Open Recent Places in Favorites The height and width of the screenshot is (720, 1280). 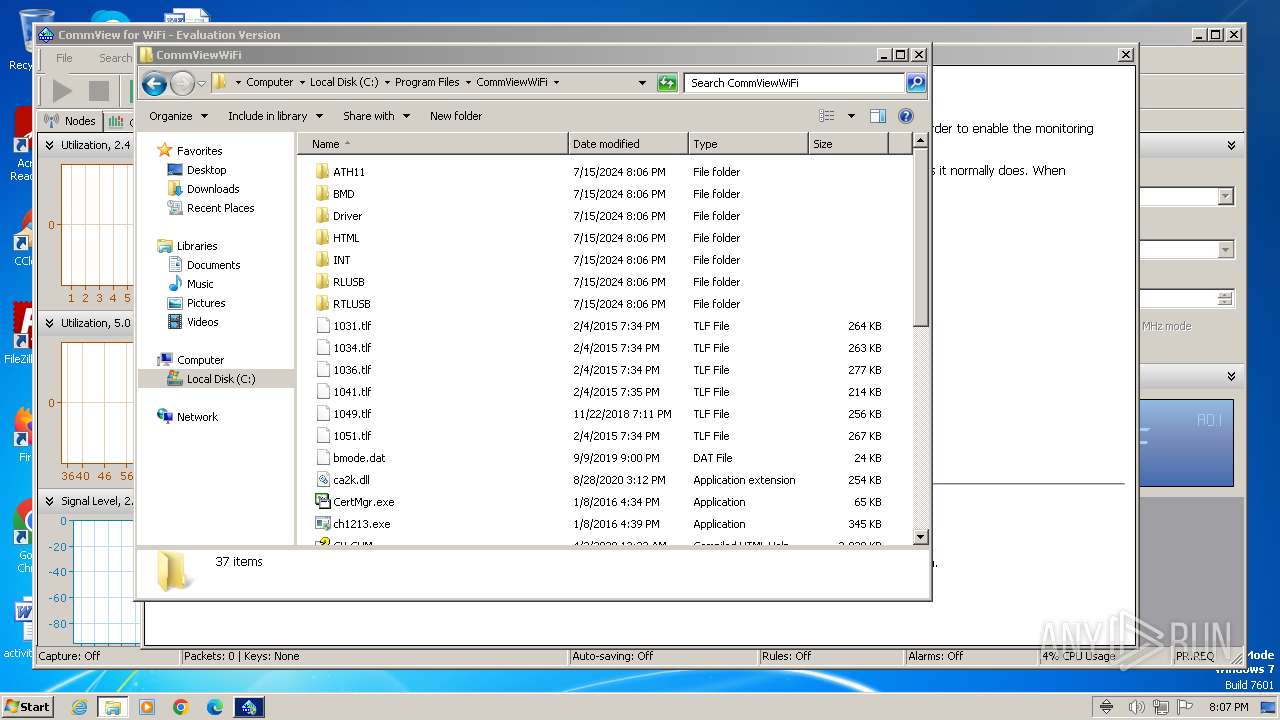click(220, 208)
